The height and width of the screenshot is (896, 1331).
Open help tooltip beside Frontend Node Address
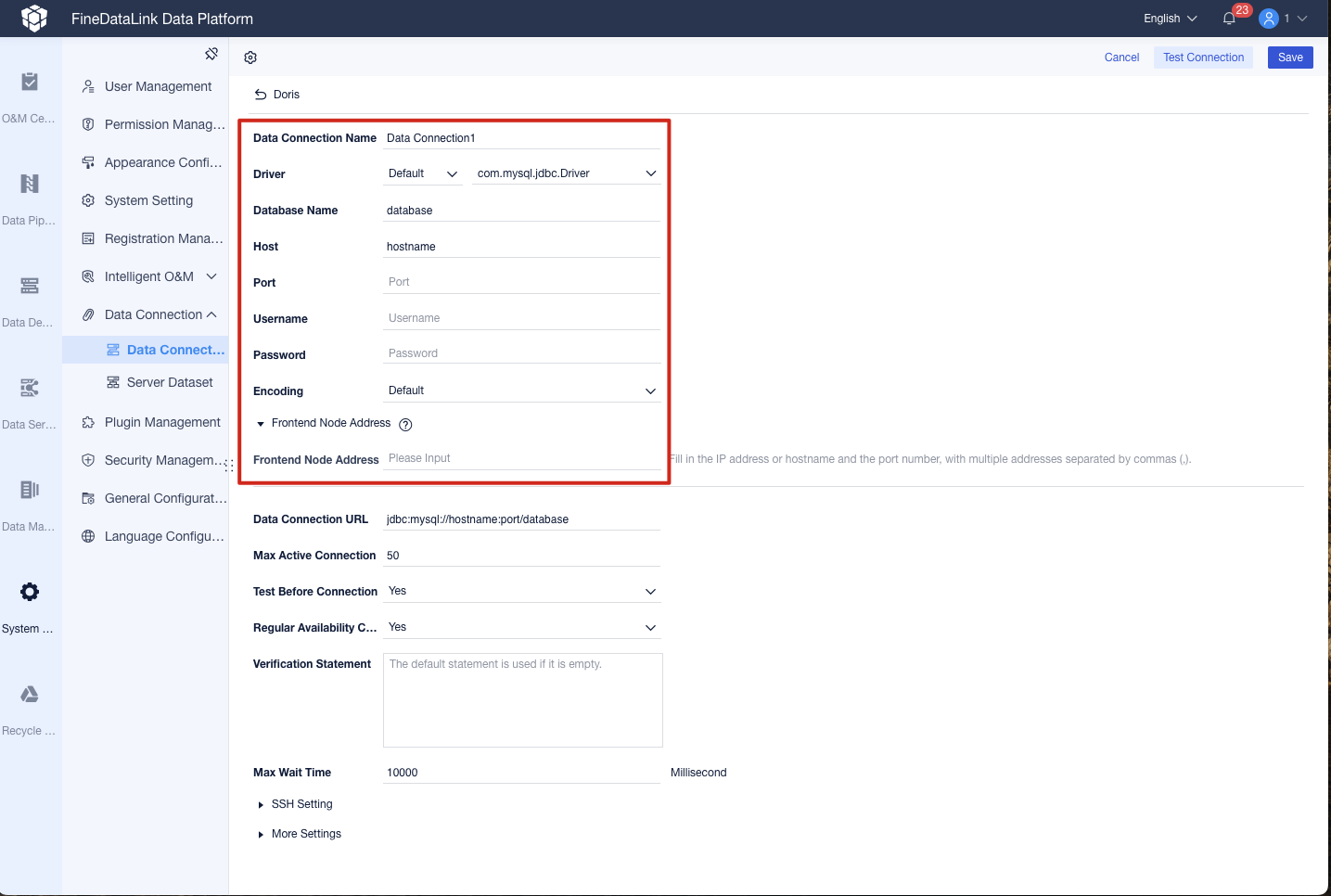(x=405, y=424)
